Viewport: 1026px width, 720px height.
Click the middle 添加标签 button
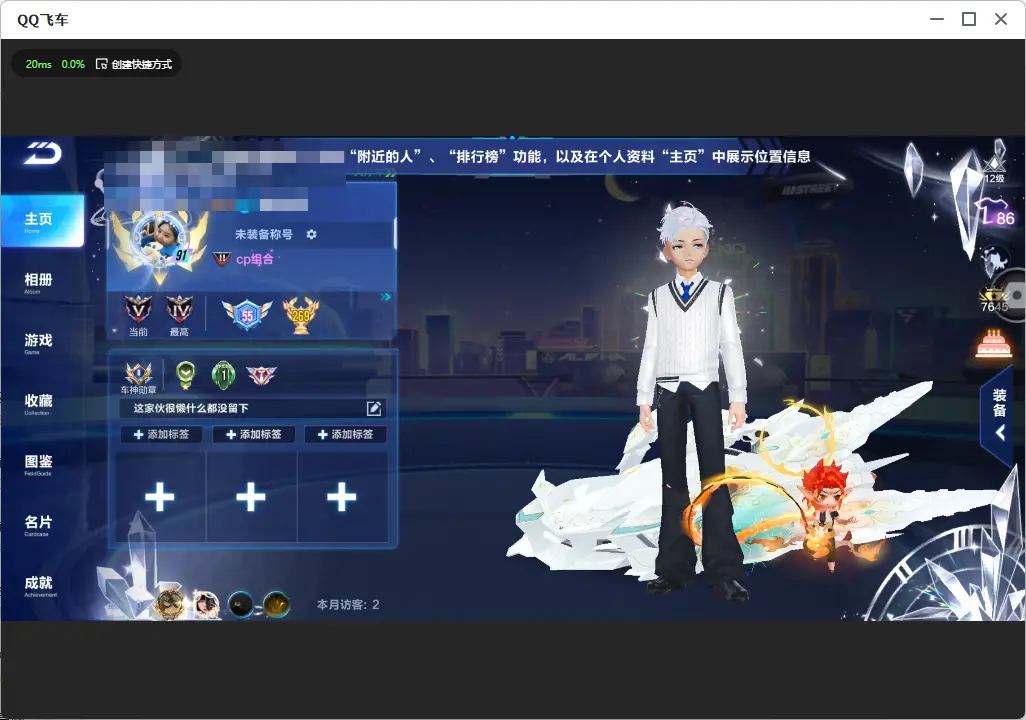click(x=253, y=435)
